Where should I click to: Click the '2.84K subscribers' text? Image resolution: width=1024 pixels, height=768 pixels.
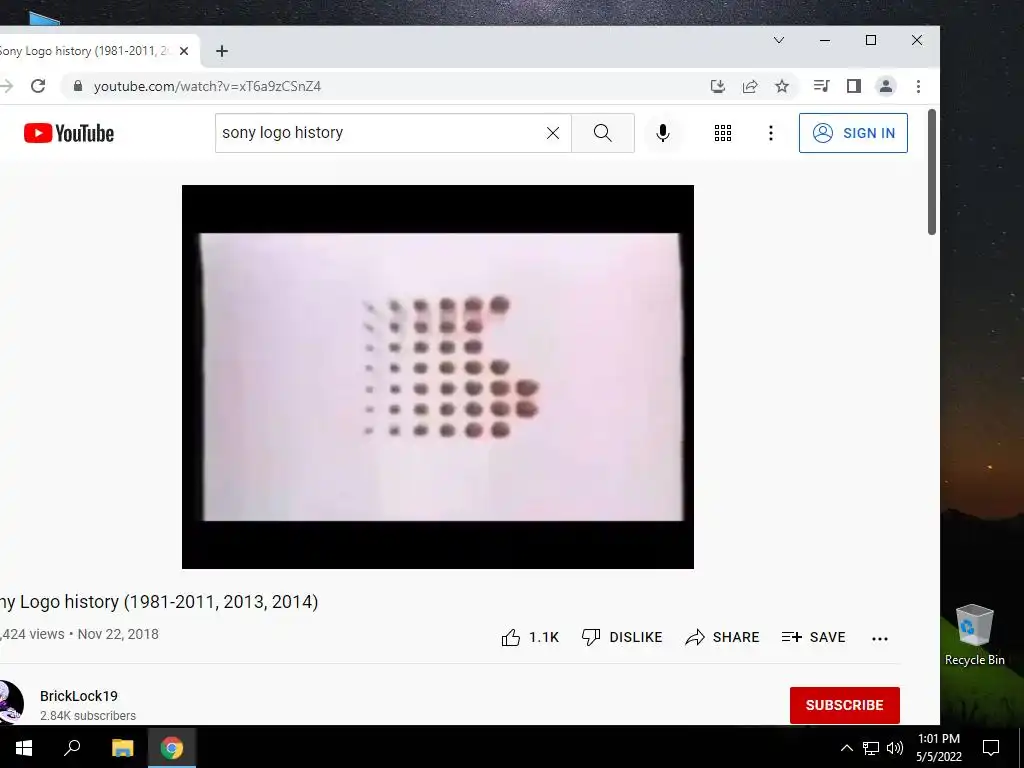click(88, 716)
